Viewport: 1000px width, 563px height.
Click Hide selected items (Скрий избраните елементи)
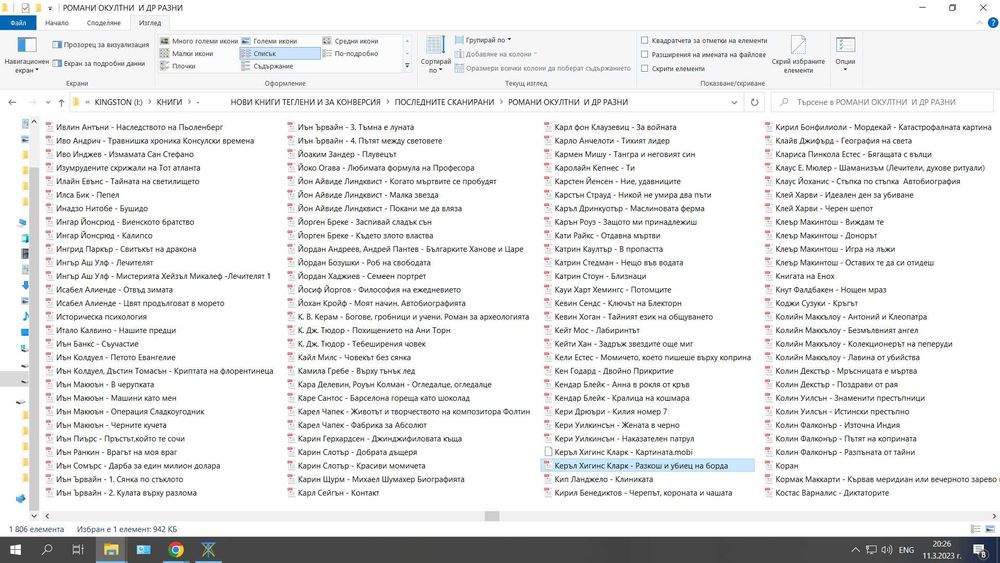pos(798,55)
